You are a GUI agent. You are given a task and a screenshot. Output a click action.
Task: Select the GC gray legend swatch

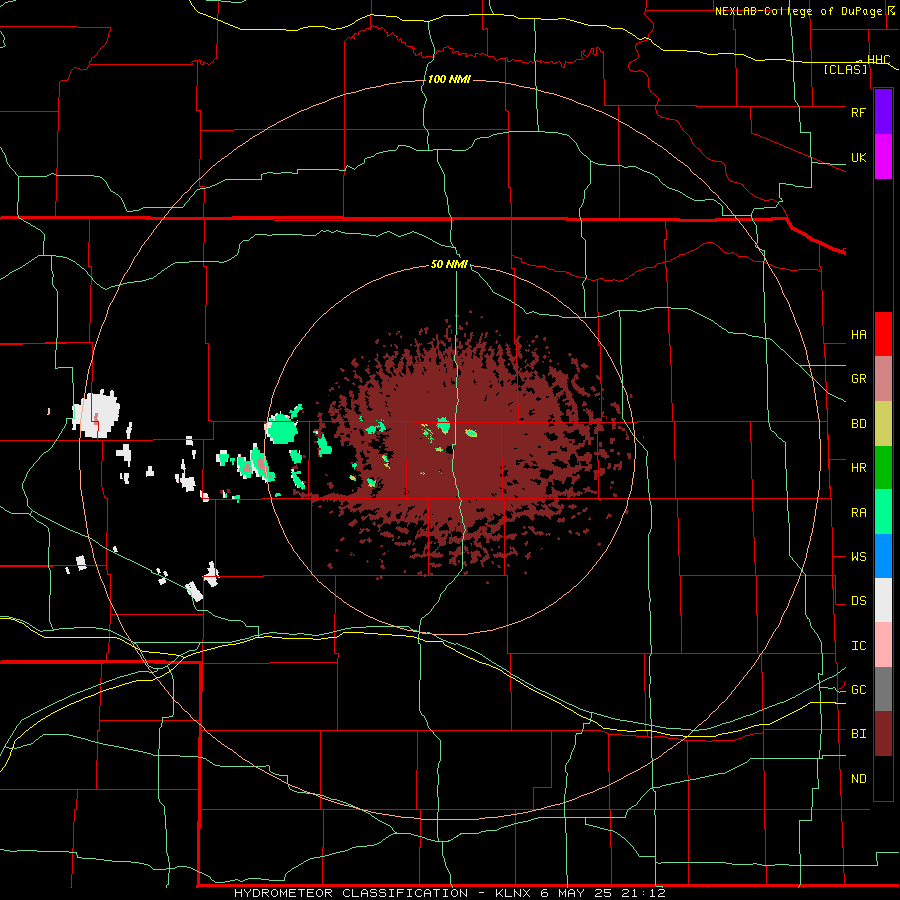point(883,689)
